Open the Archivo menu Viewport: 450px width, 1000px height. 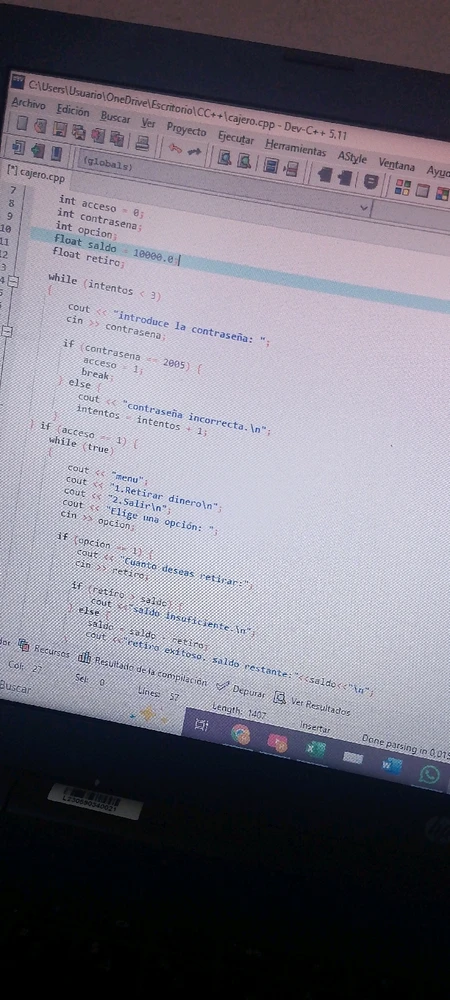(29, 104)
